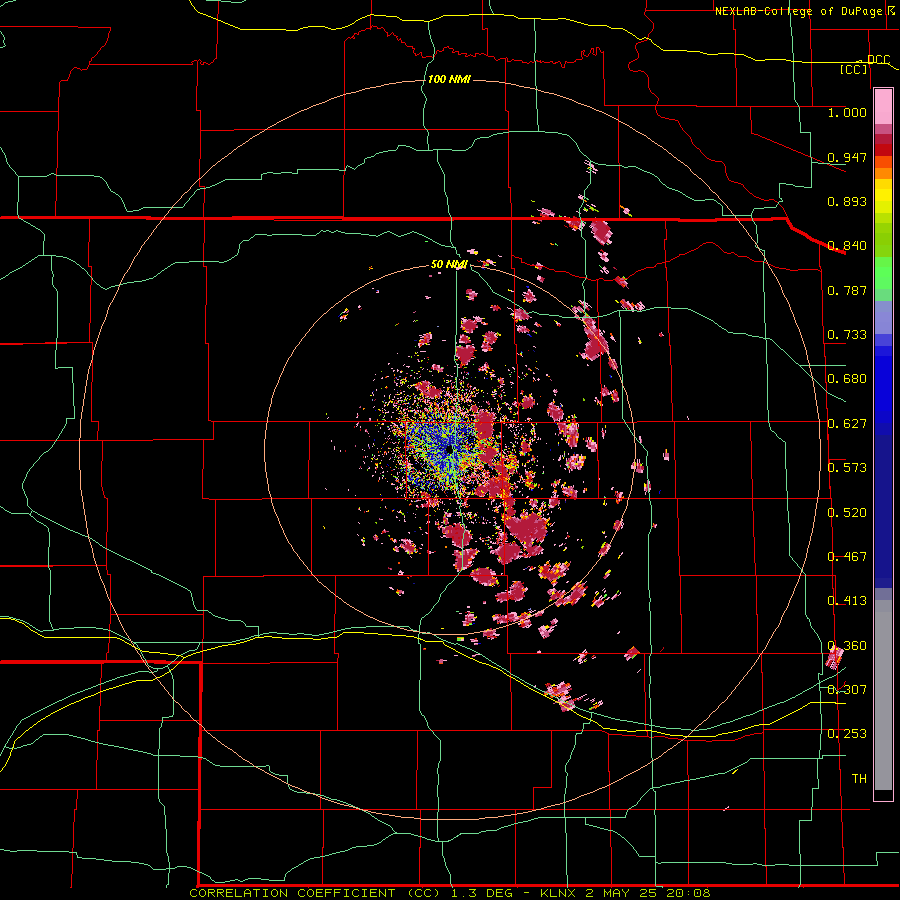Image resolution: width=900 pixels, height=900 pixels.
Task: Click the NEXLAB-College of DuPage title text
Action: click(x=798, y=11)
